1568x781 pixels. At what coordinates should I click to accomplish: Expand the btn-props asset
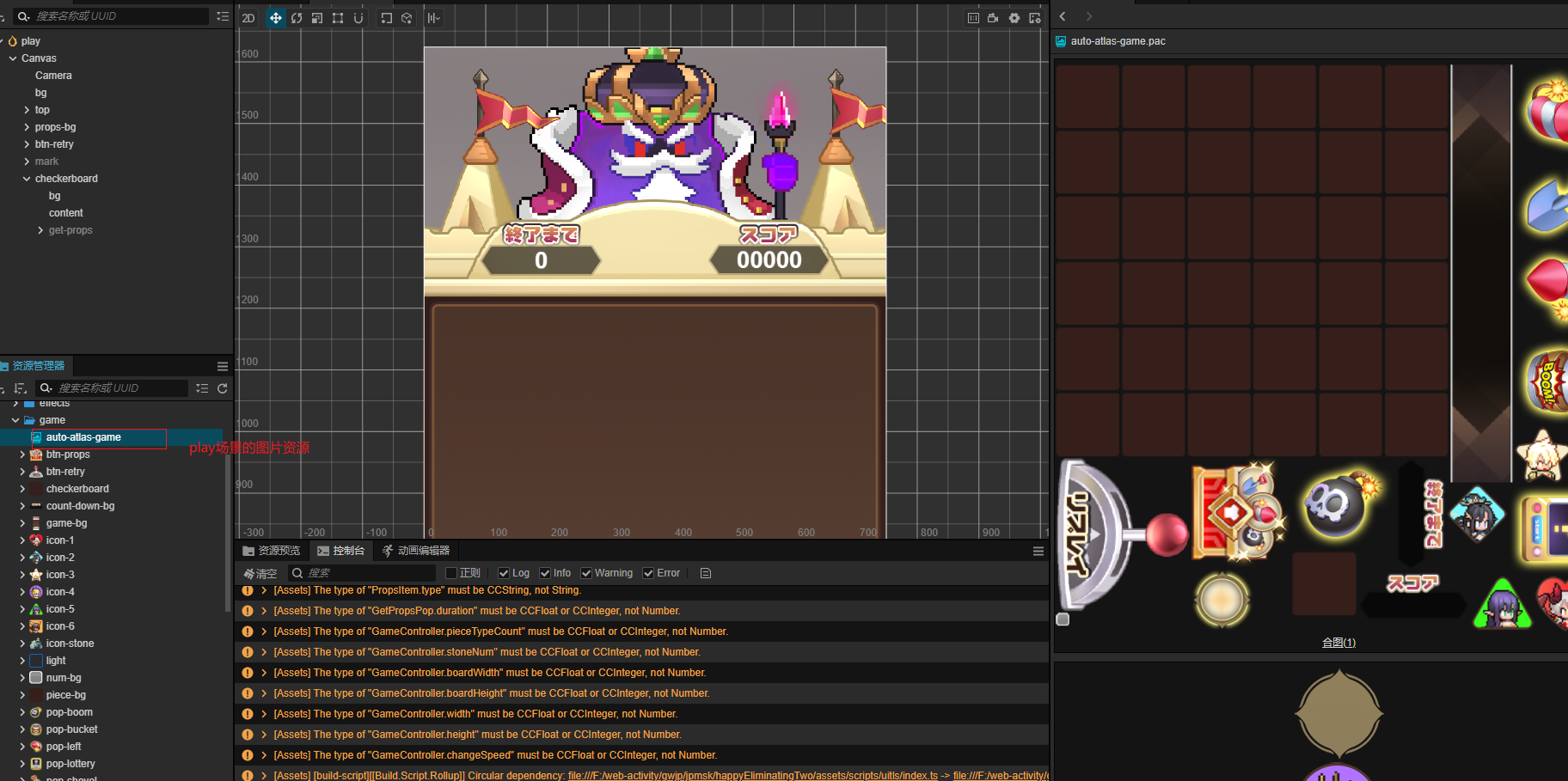pos(22,455)
